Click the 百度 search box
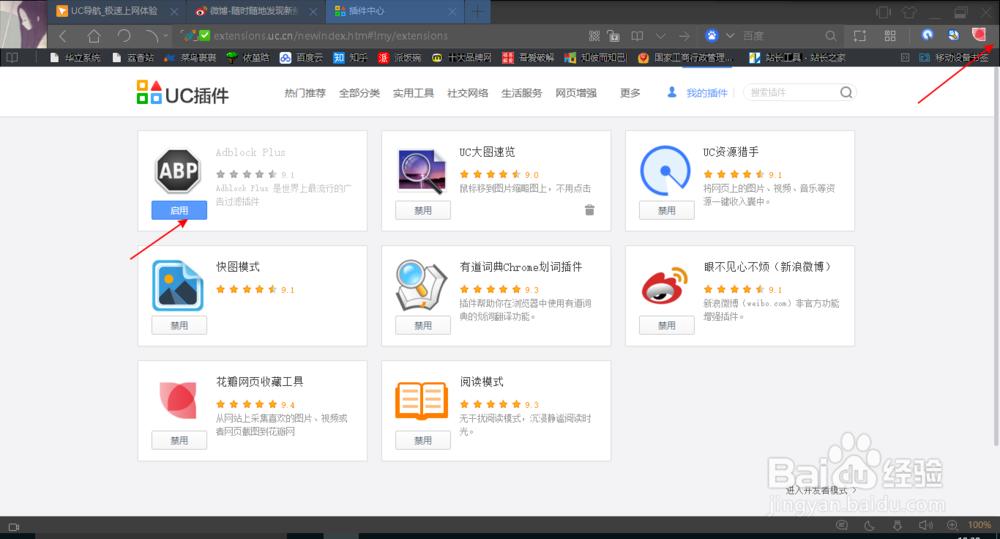Viewport: 1000px width, 539px height. pyautogui.click(x=781, y=36)
